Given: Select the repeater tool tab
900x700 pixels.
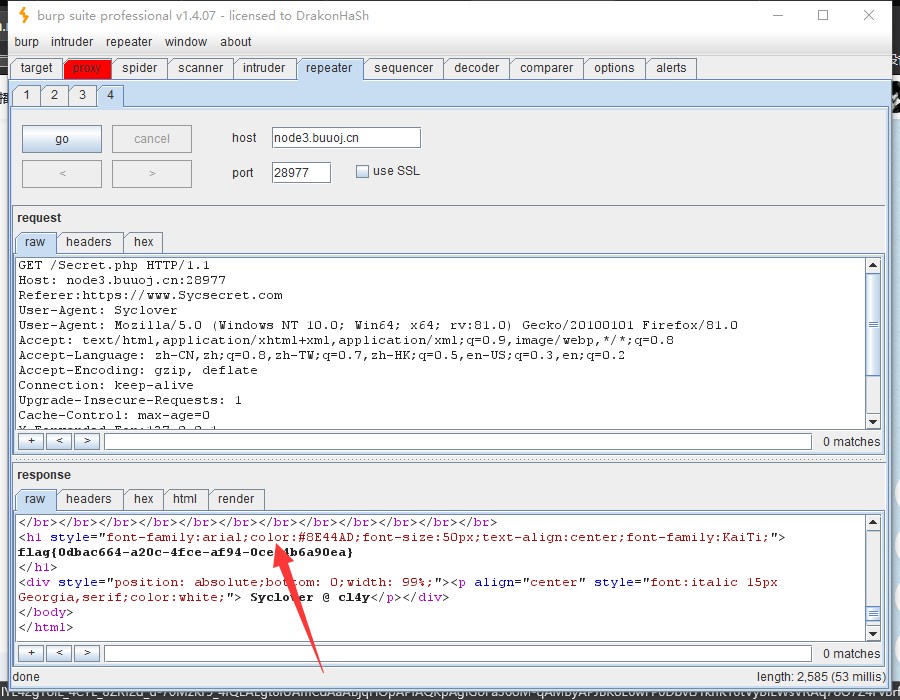Looking at the screenshot, I should (329, 68).
